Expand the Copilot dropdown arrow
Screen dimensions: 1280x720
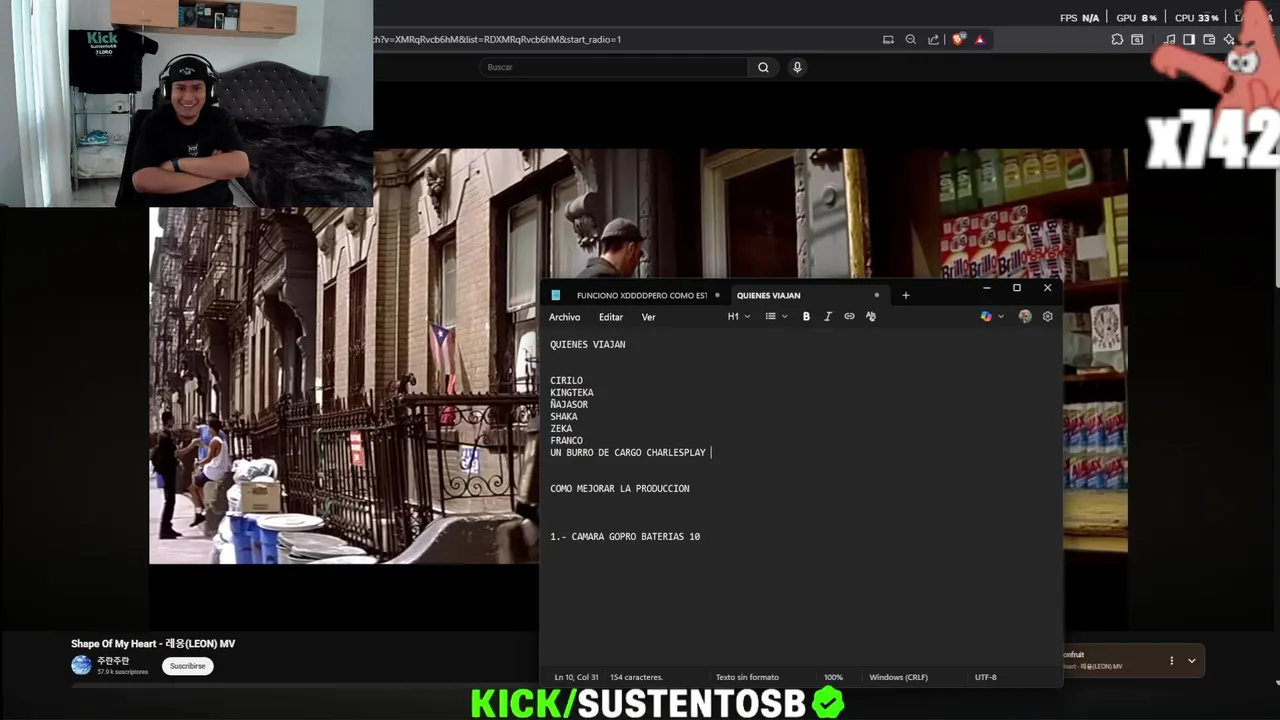1001,317
